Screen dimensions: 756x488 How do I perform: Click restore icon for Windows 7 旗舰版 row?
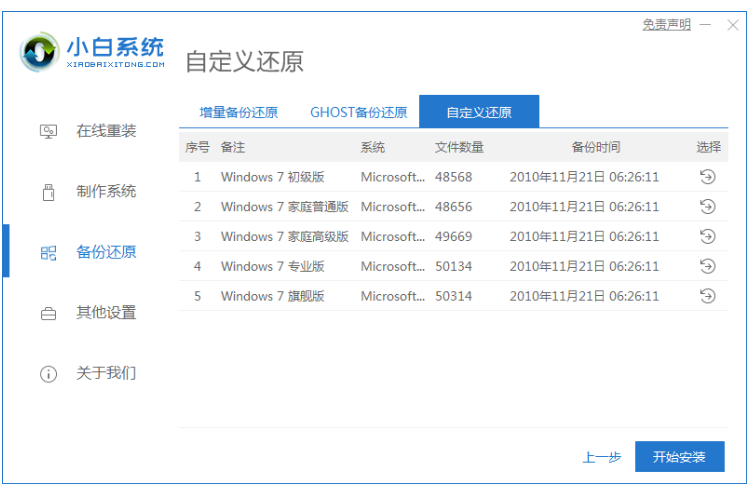(x=707, y=296)
